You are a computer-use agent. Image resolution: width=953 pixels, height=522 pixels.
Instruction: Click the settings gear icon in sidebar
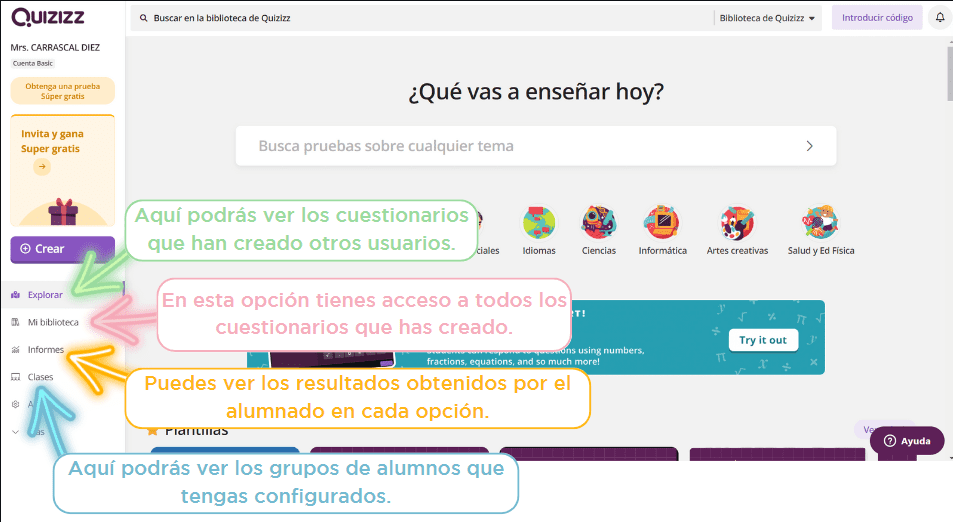(16, 404)
